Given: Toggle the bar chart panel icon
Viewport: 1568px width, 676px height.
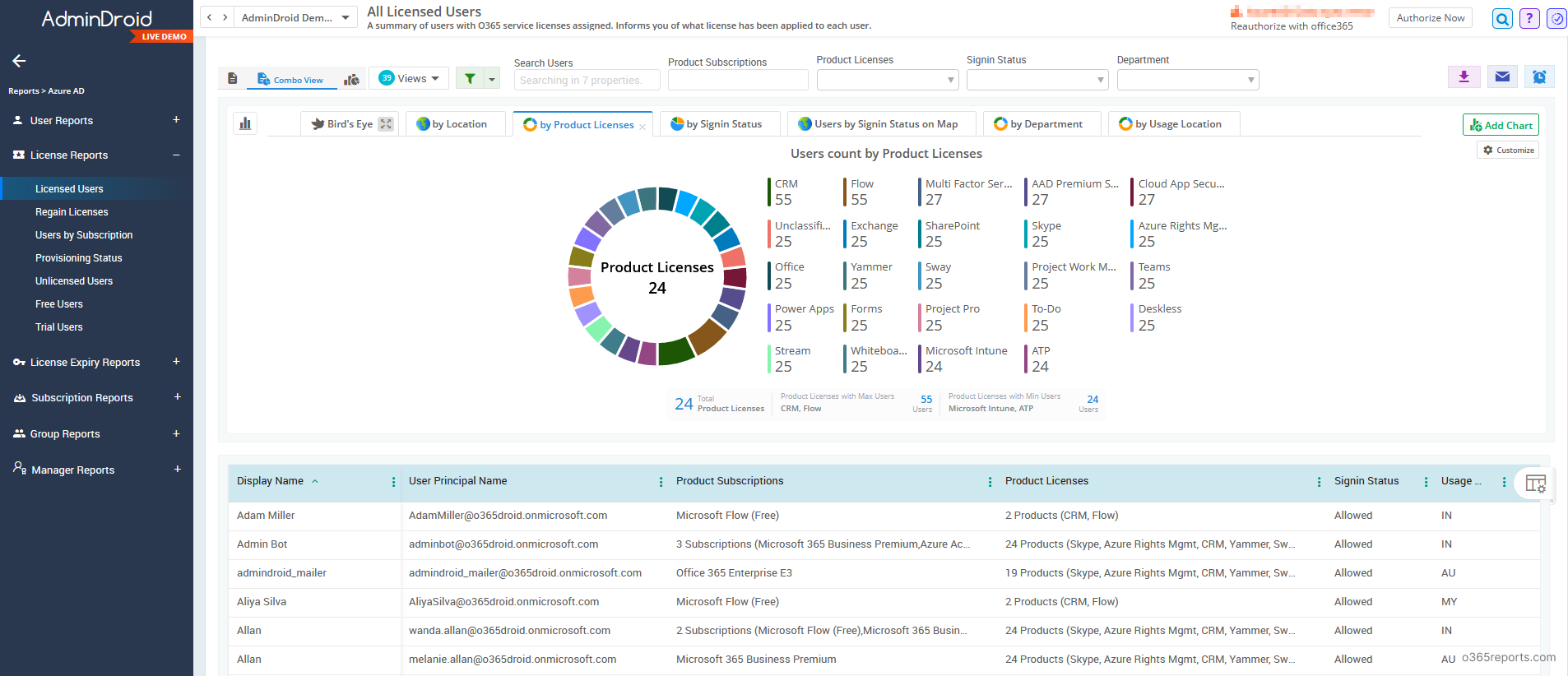Looking at the screenshot, I should coord(245,123).
